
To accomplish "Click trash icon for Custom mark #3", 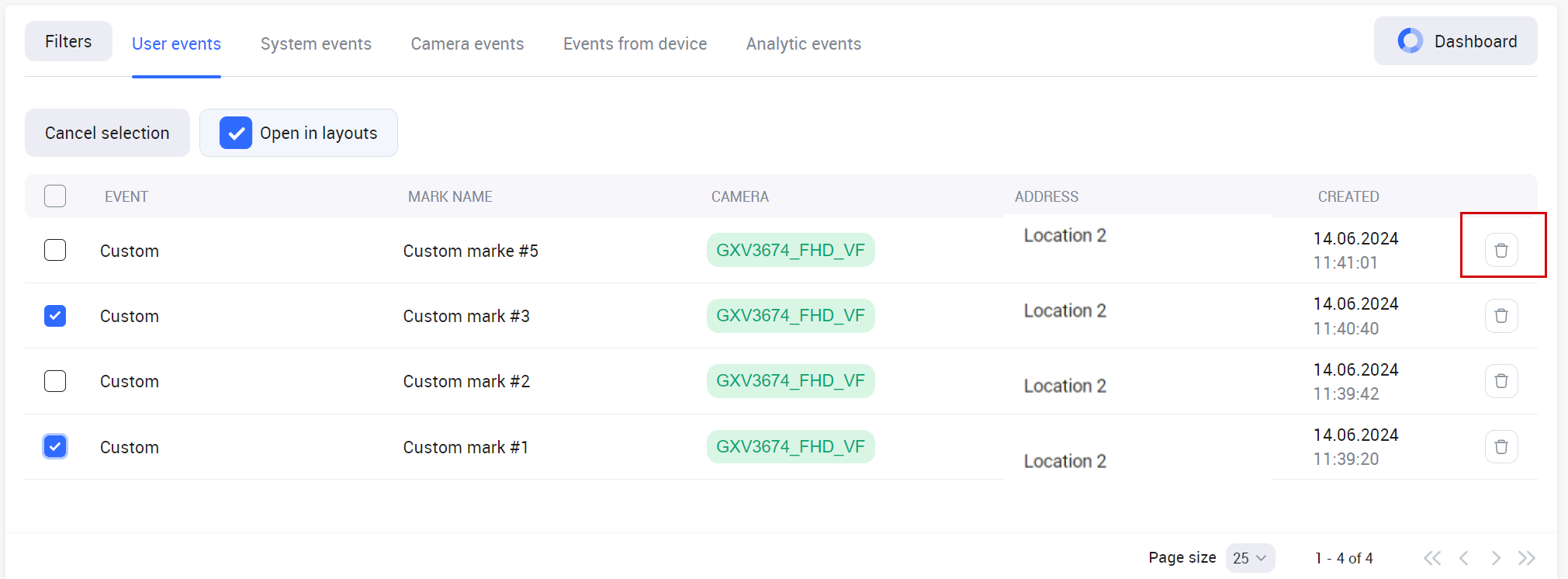I will (1501, 316).
